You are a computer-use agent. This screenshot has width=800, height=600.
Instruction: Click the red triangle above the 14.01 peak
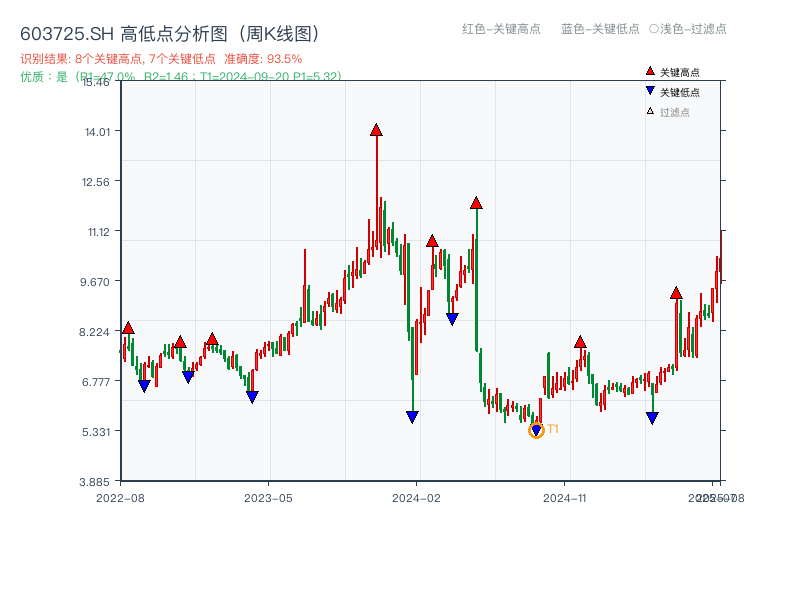377,128
